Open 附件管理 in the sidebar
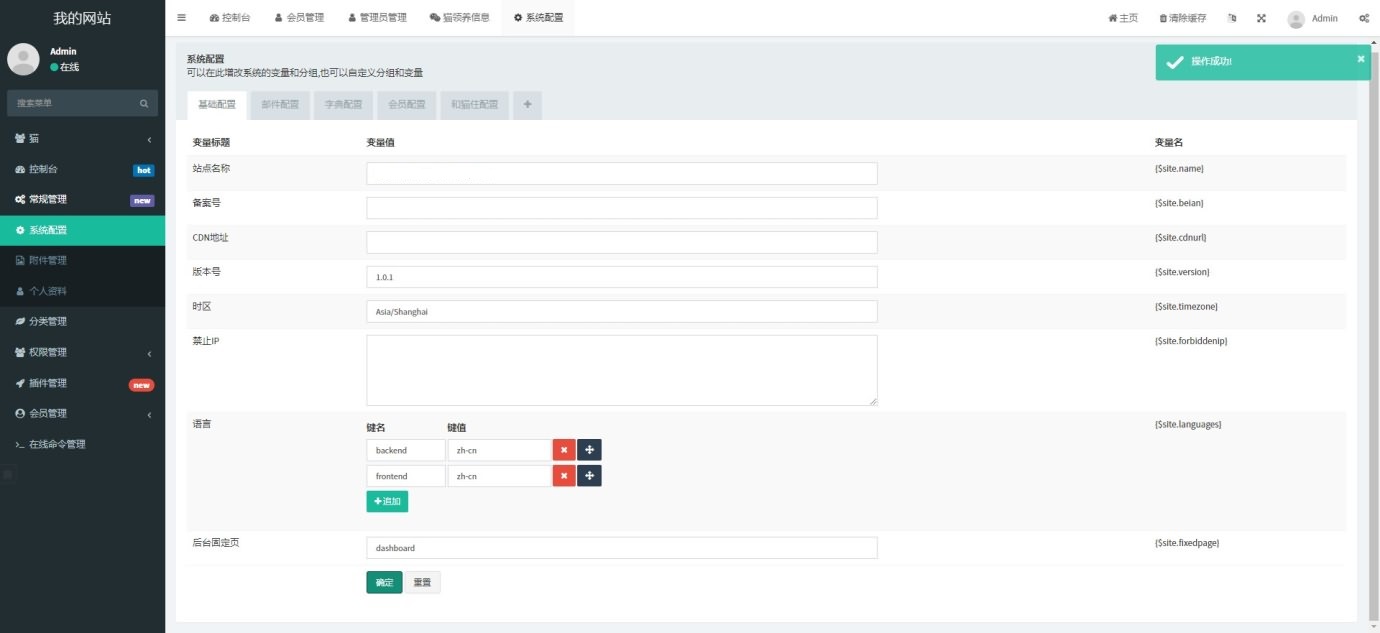Screen dimensions: 1380x633 pos(82,260)
